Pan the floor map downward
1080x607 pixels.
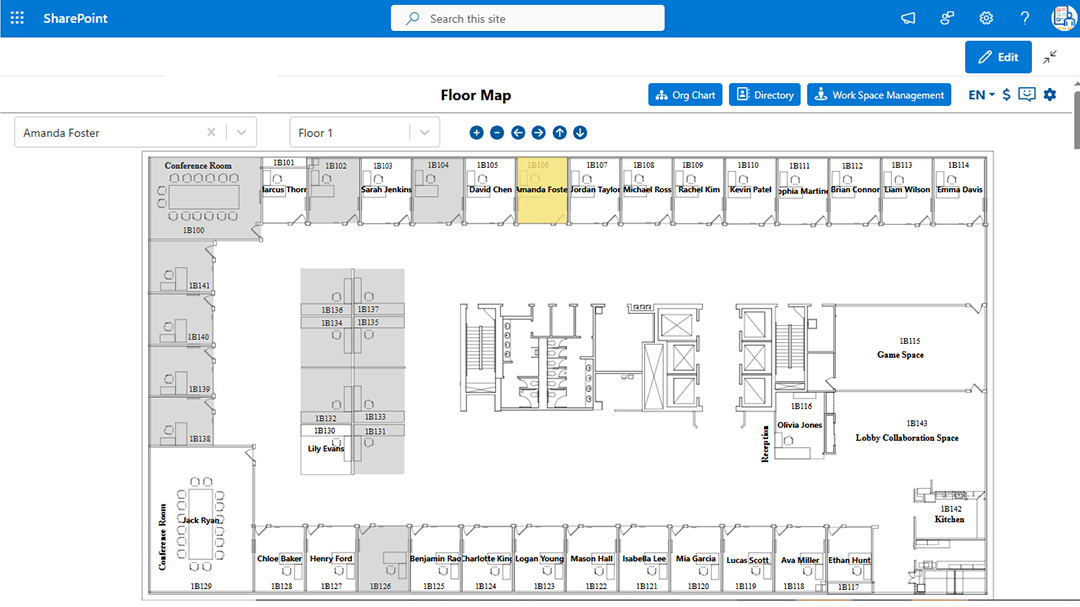coord(580,131)
